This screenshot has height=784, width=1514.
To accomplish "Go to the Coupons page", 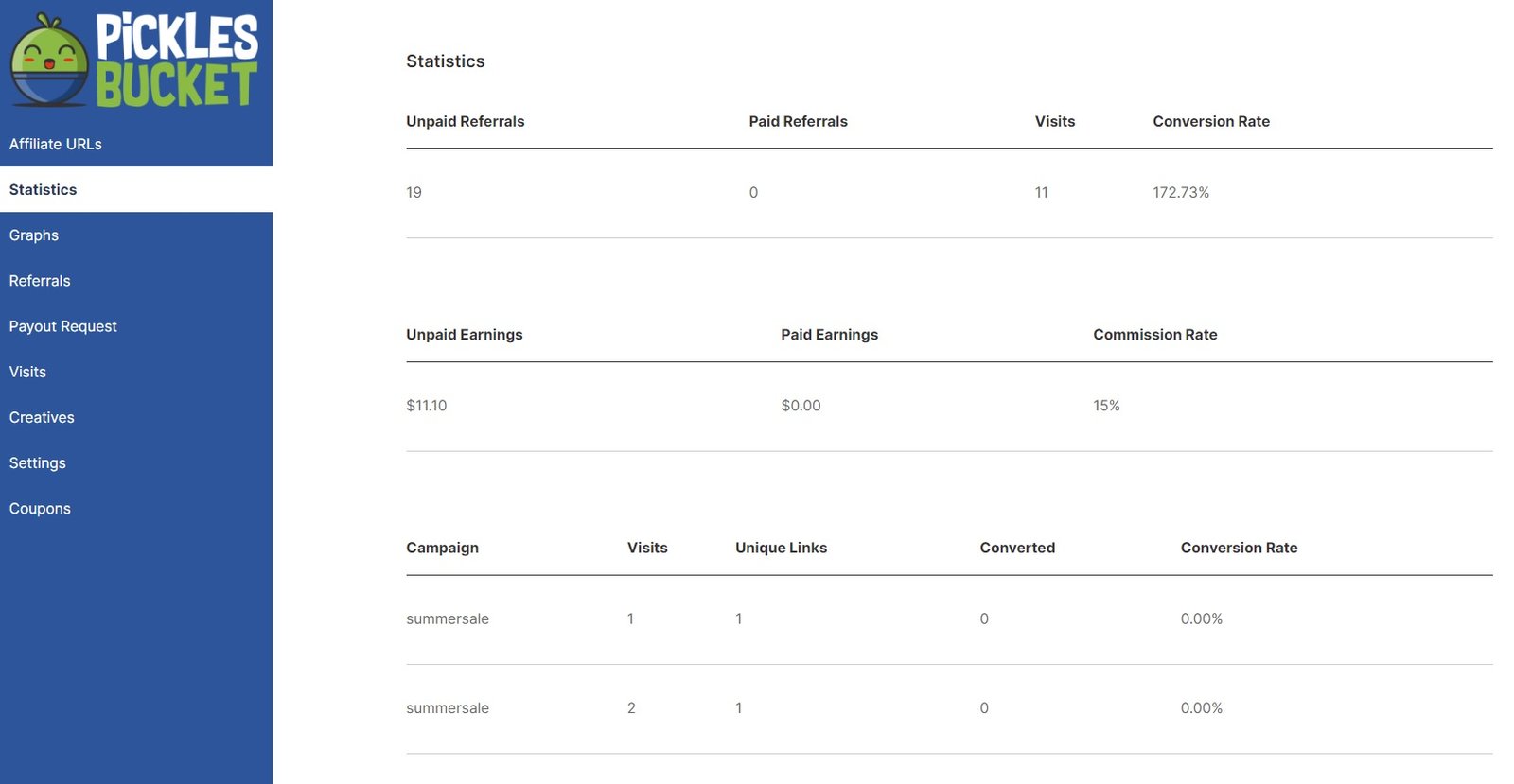I will [40, 508].
